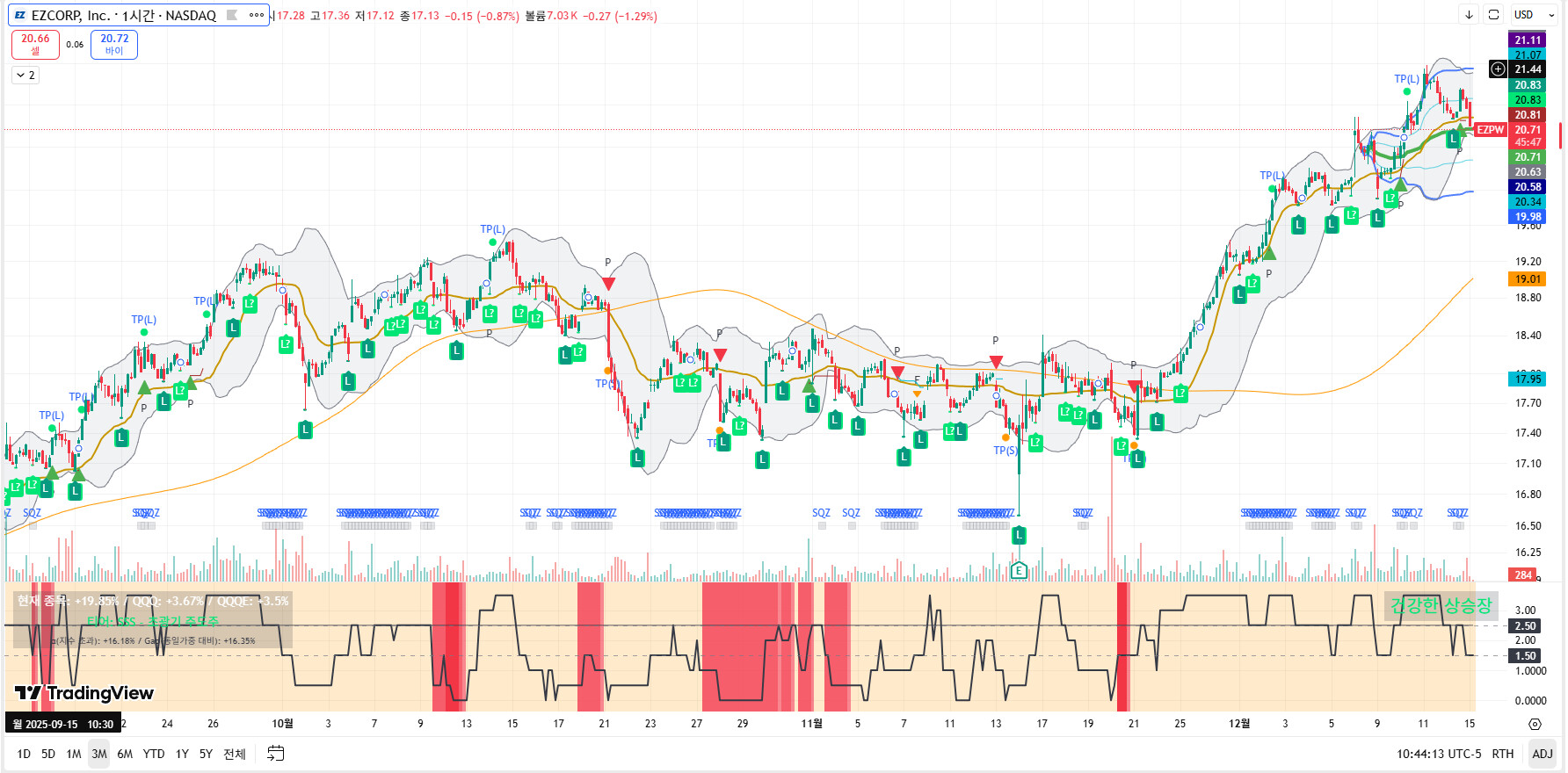Click the 건강한 상승장 status label
1568x773 pixels.
tap(1441, 605)
